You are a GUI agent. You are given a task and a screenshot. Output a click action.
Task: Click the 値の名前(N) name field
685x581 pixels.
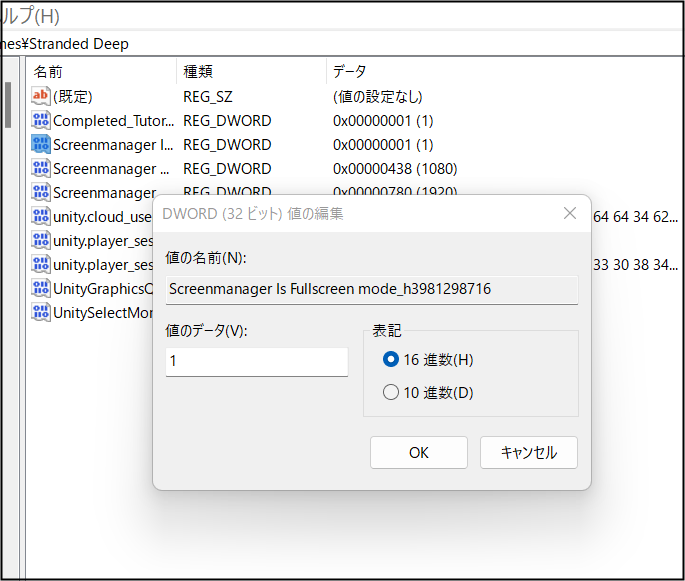coord(372,290)
